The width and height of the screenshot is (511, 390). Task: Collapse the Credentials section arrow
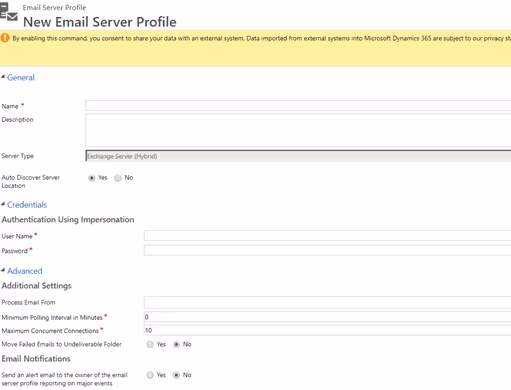click(3, 204)
